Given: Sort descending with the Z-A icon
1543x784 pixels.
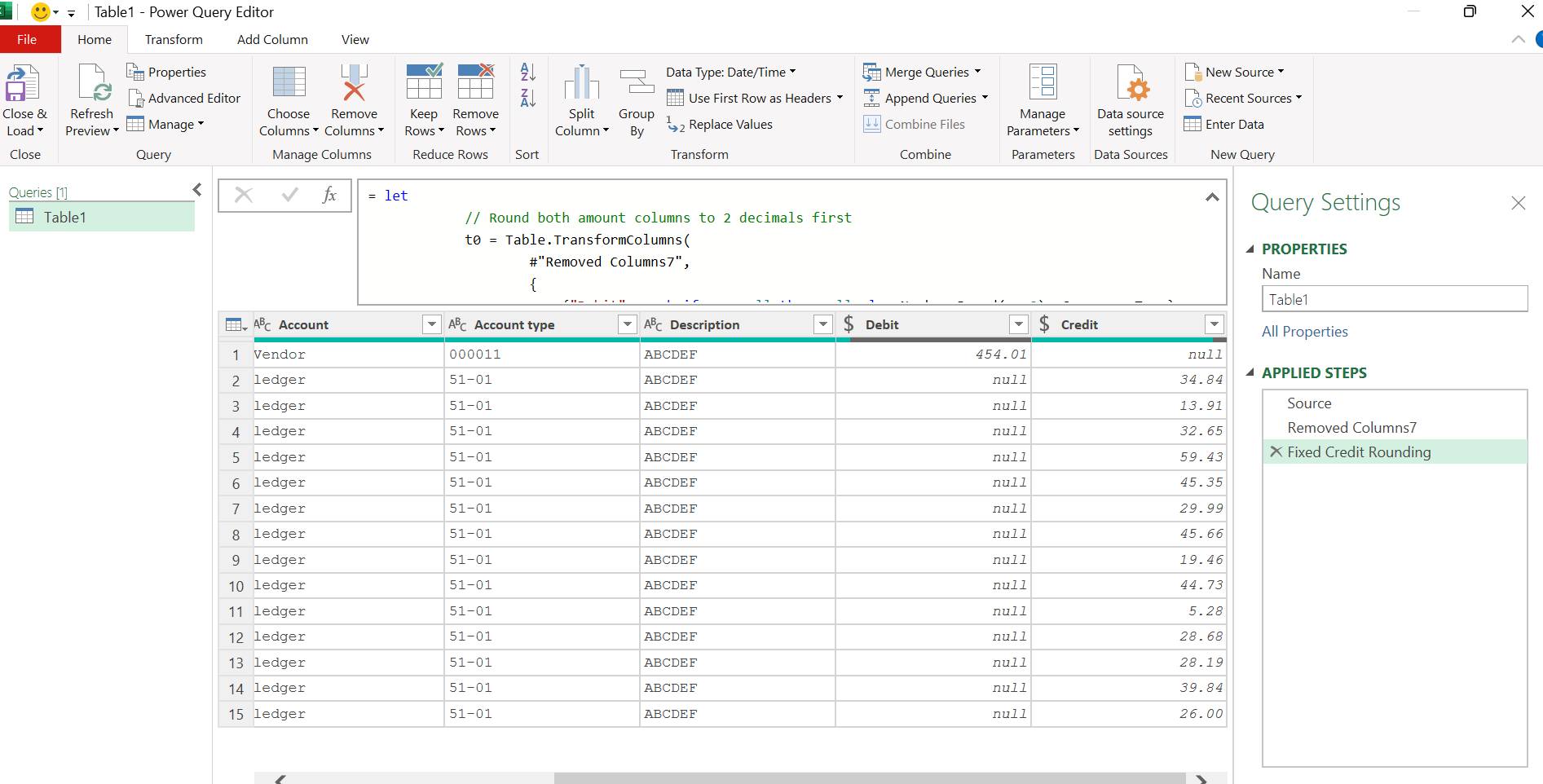Looking at the screenshot, I should click(x=528, y=98).
